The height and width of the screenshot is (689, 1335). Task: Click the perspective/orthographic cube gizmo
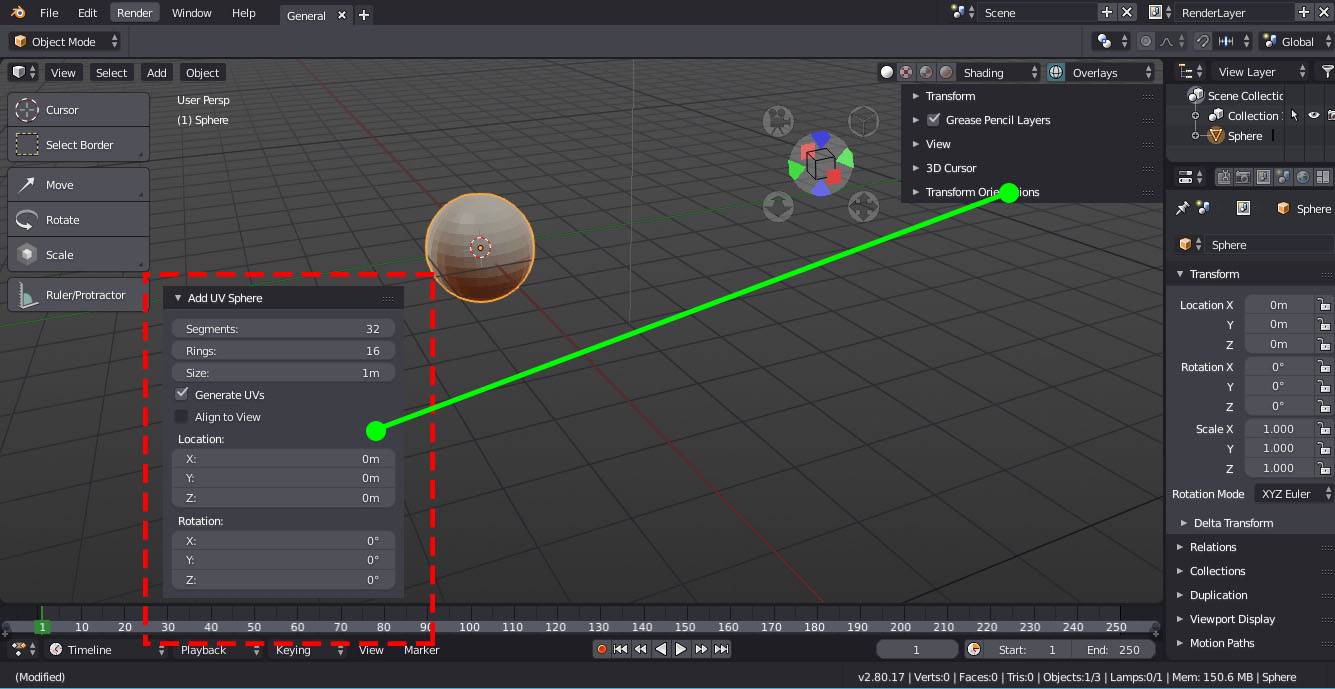pos(863,121)
